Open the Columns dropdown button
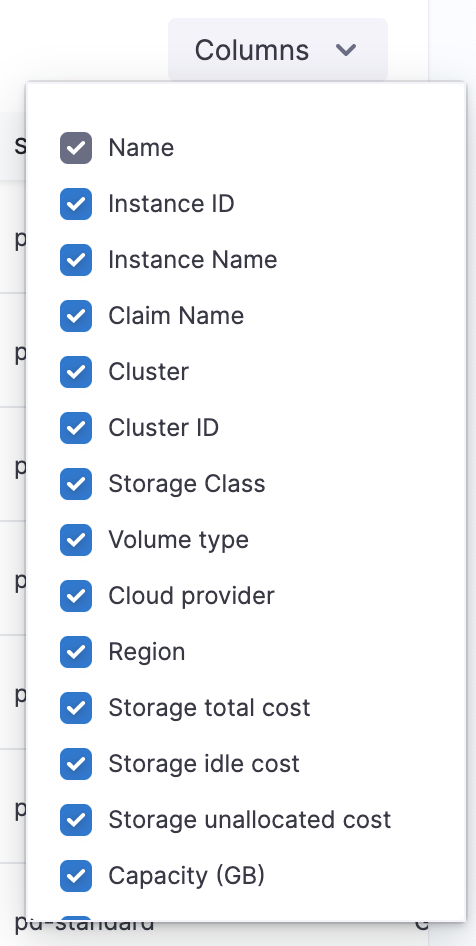The height and width of the screenshot is (946, 476). pos(278,49)
